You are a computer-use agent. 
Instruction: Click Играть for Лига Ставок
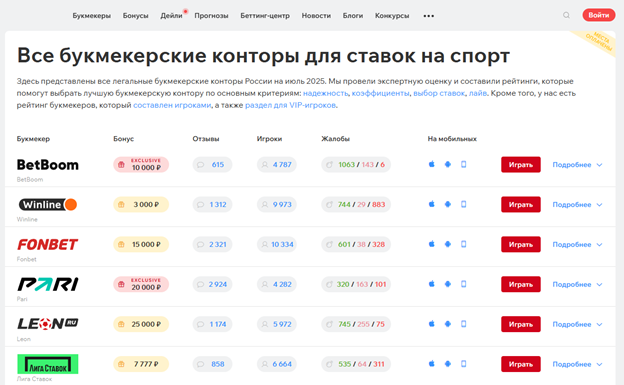click(521, 364)
